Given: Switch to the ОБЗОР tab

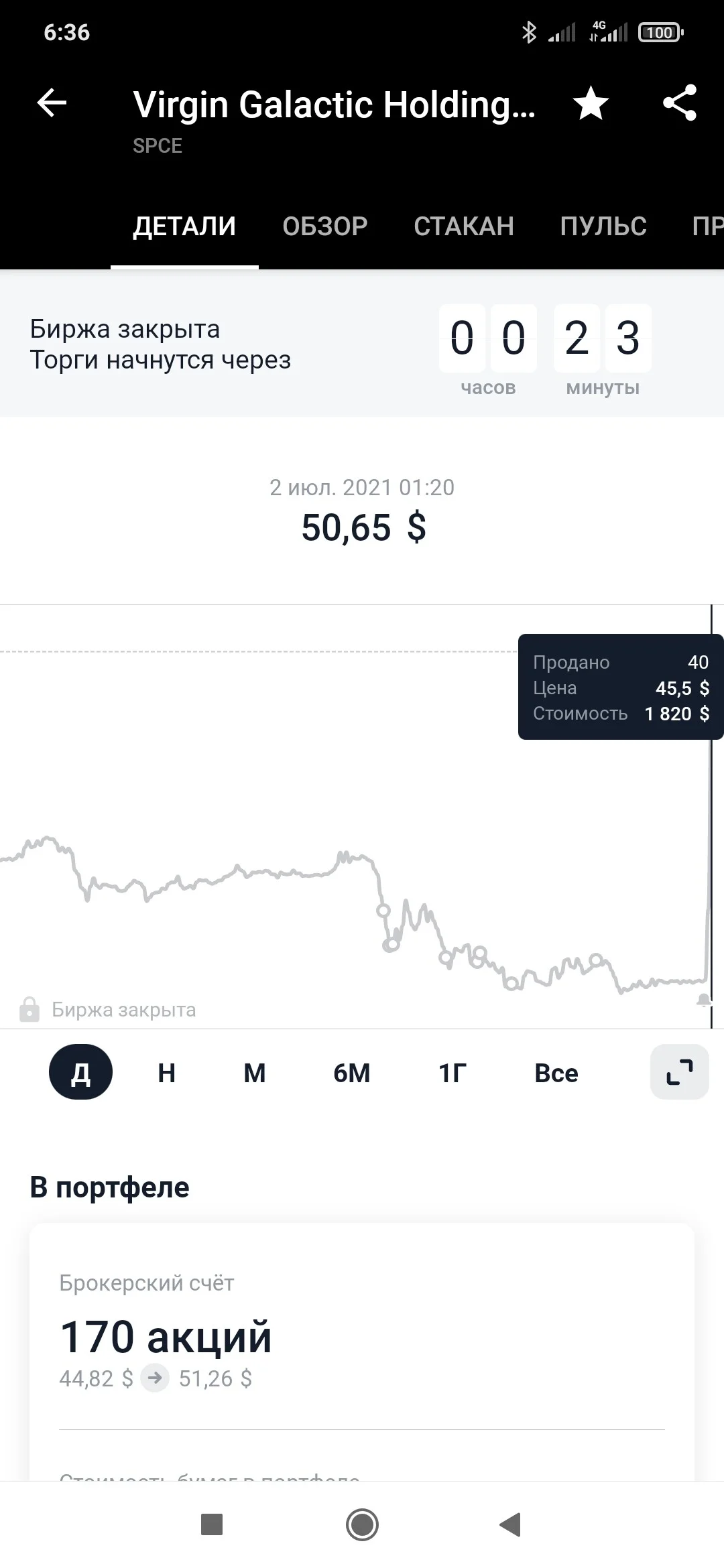Looking at the screenshot, I should (325, 226).
